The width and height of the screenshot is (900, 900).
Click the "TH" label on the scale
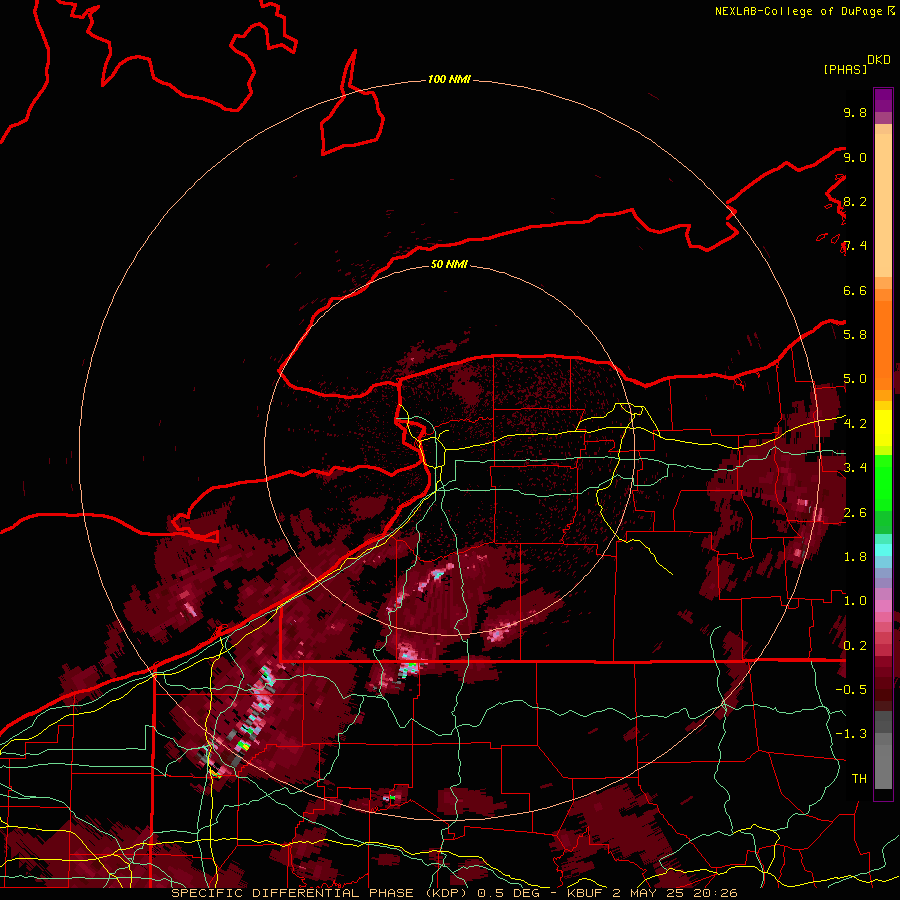coord(859,778)
